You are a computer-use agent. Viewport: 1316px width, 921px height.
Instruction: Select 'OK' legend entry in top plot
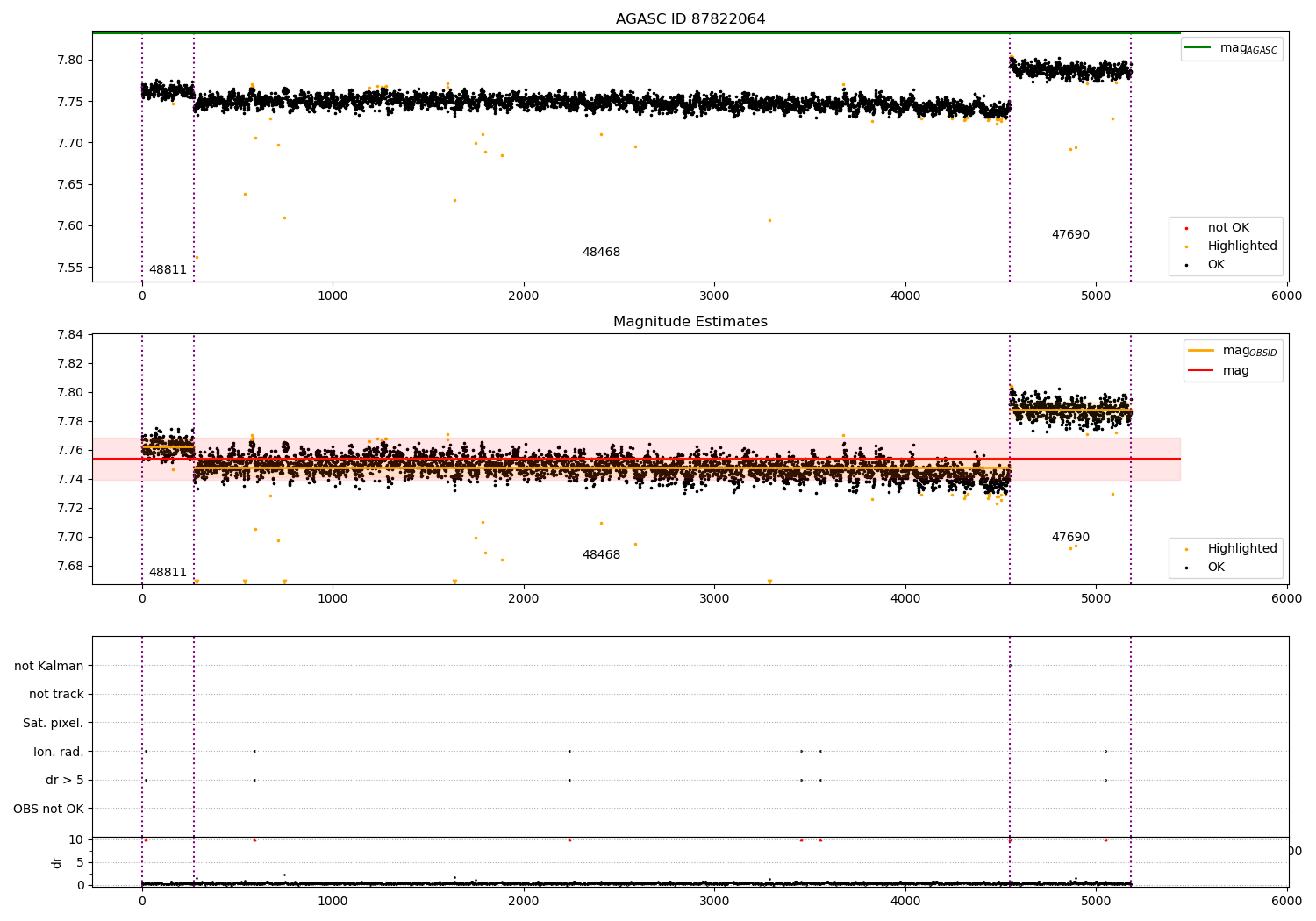[1216, 265]
